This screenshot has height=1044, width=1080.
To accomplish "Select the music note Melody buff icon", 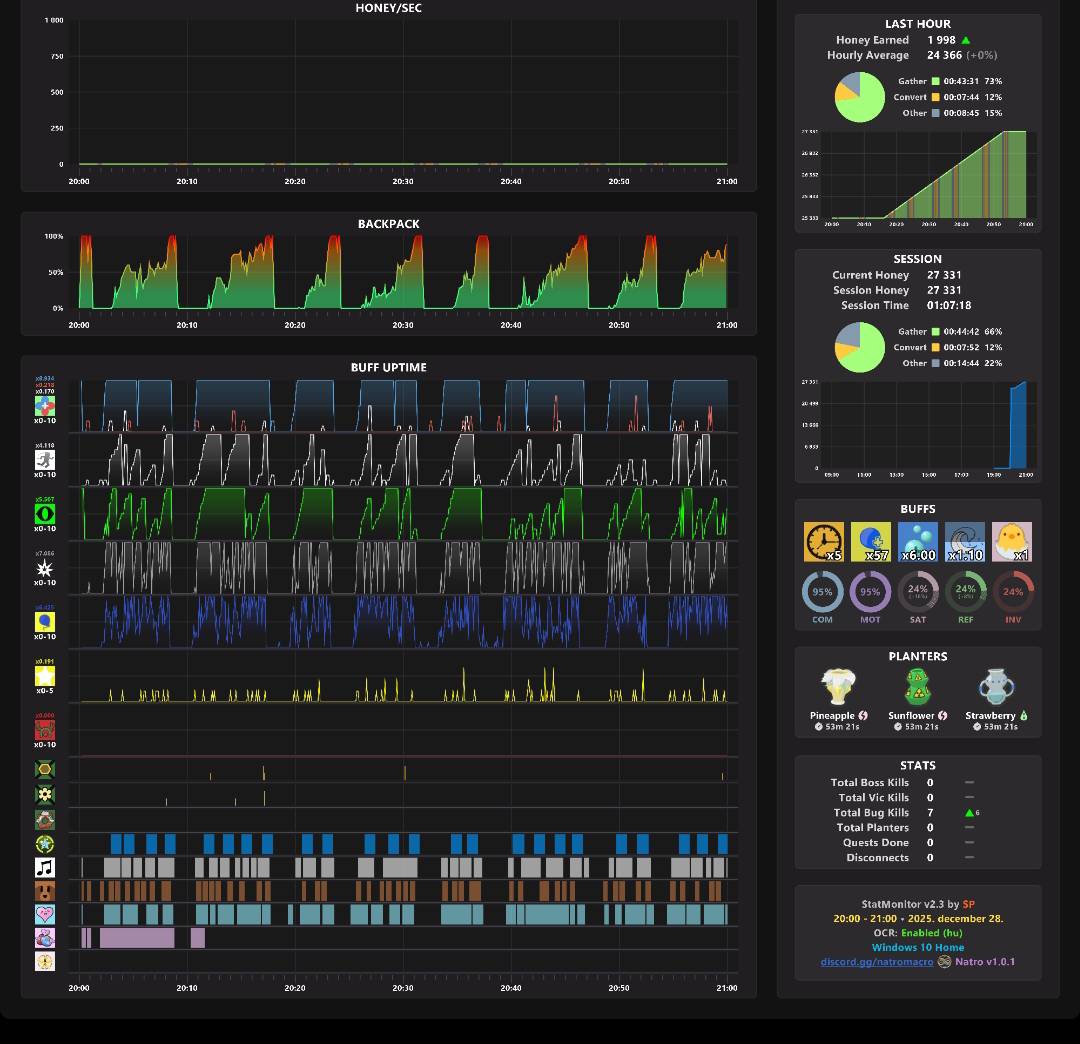I will [x=45, y=867].
